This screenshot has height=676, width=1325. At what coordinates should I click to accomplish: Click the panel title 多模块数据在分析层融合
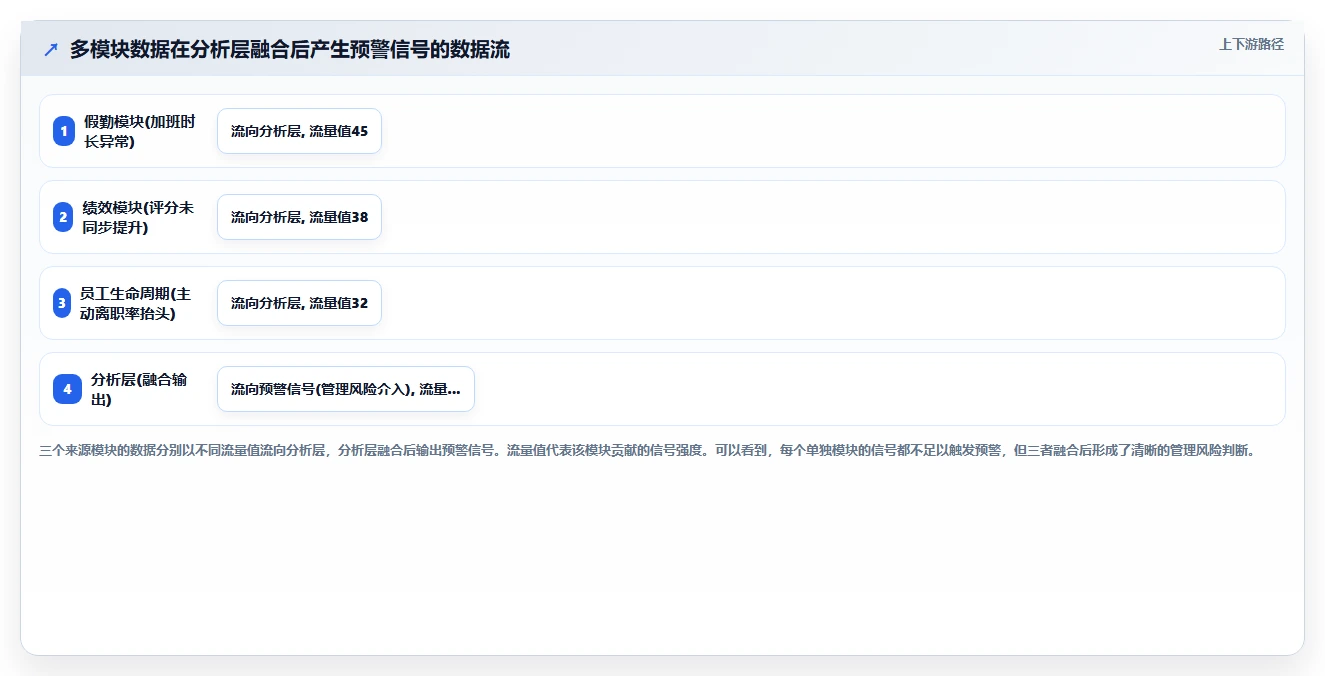point(289,49)
